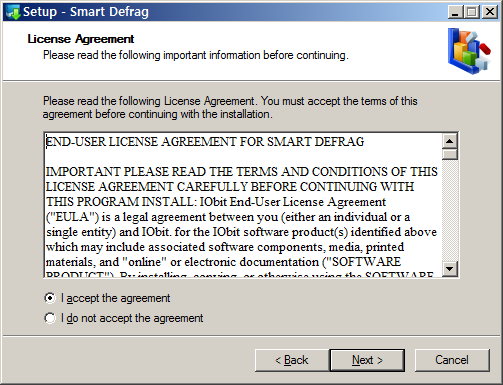The image size is (503, 385).
Task: Click the License Agreement heading
Action: click(x=81, y=39)
